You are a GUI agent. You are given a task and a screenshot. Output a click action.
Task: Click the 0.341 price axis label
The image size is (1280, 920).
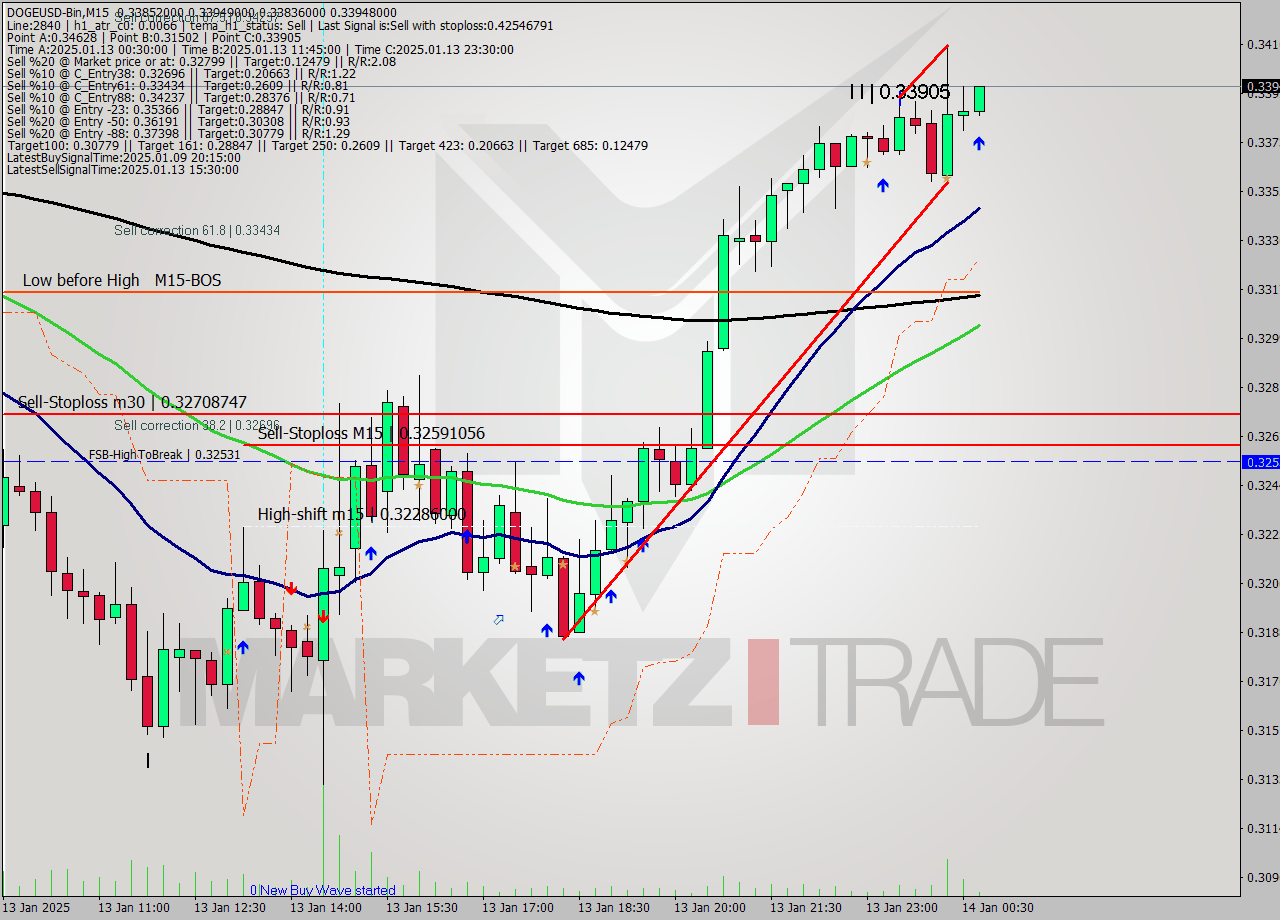[1263, 44]
